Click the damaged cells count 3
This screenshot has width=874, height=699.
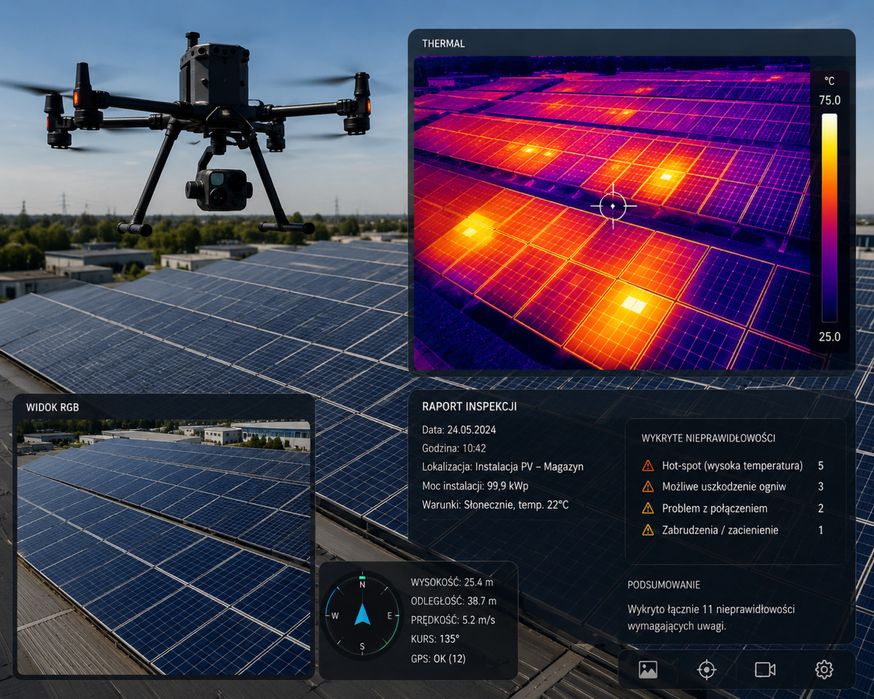pyautogui.click(x=820, y=487)
